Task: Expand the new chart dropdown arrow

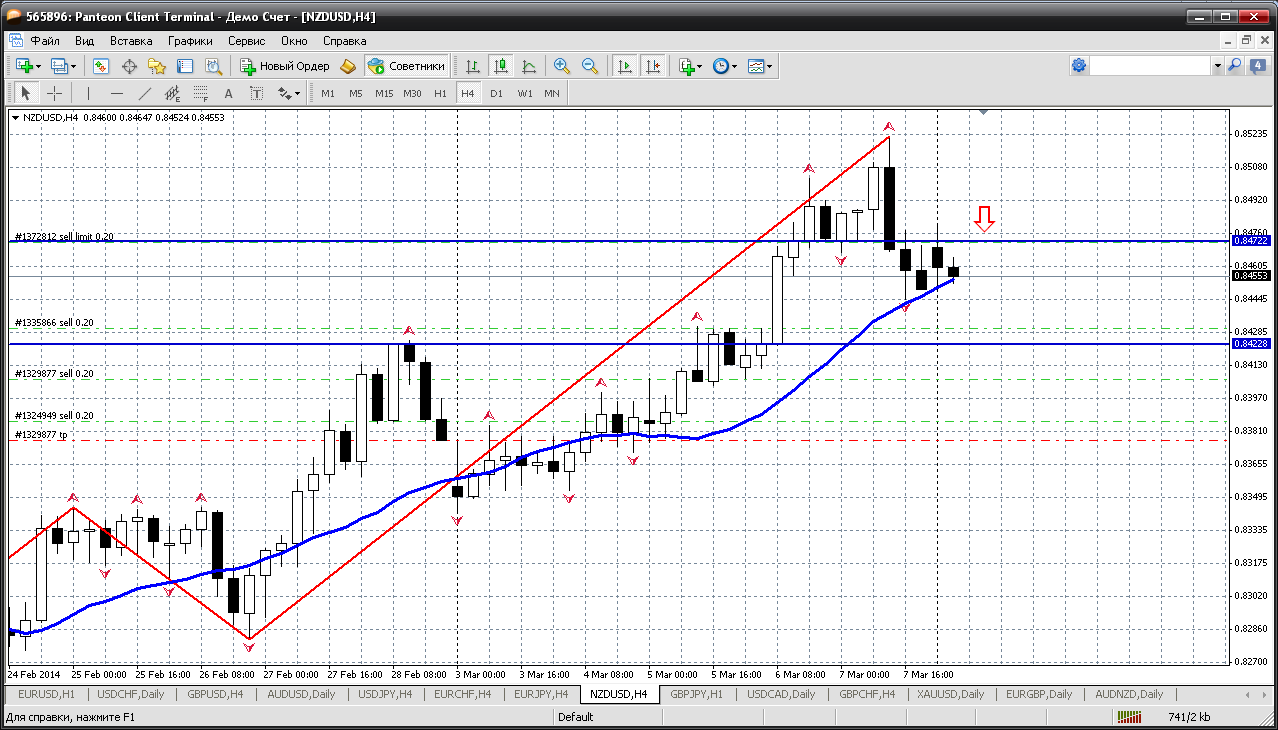Action: click(38, 66)
